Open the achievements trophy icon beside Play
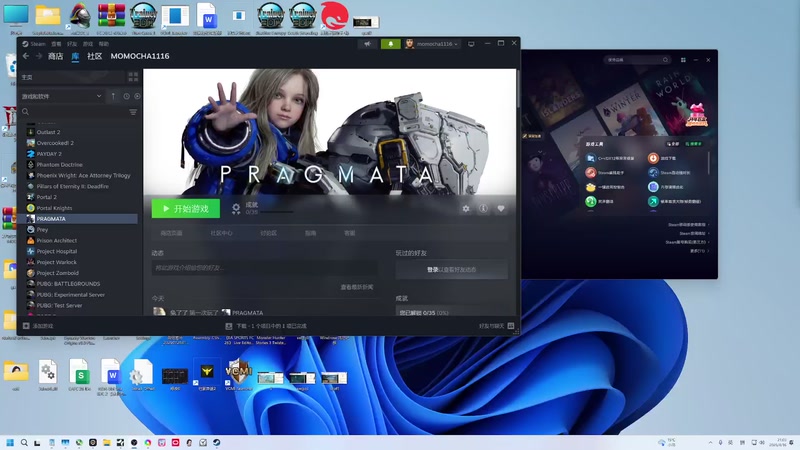This screenshot has width=800, height=450. (x=236, y=208)
